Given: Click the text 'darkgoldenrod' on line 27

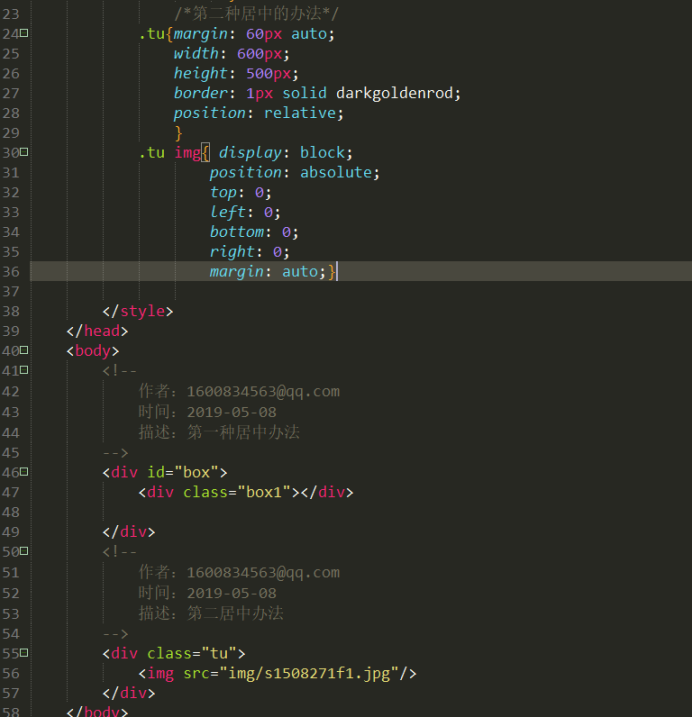Looking at the screenshot, I should 394,93.
